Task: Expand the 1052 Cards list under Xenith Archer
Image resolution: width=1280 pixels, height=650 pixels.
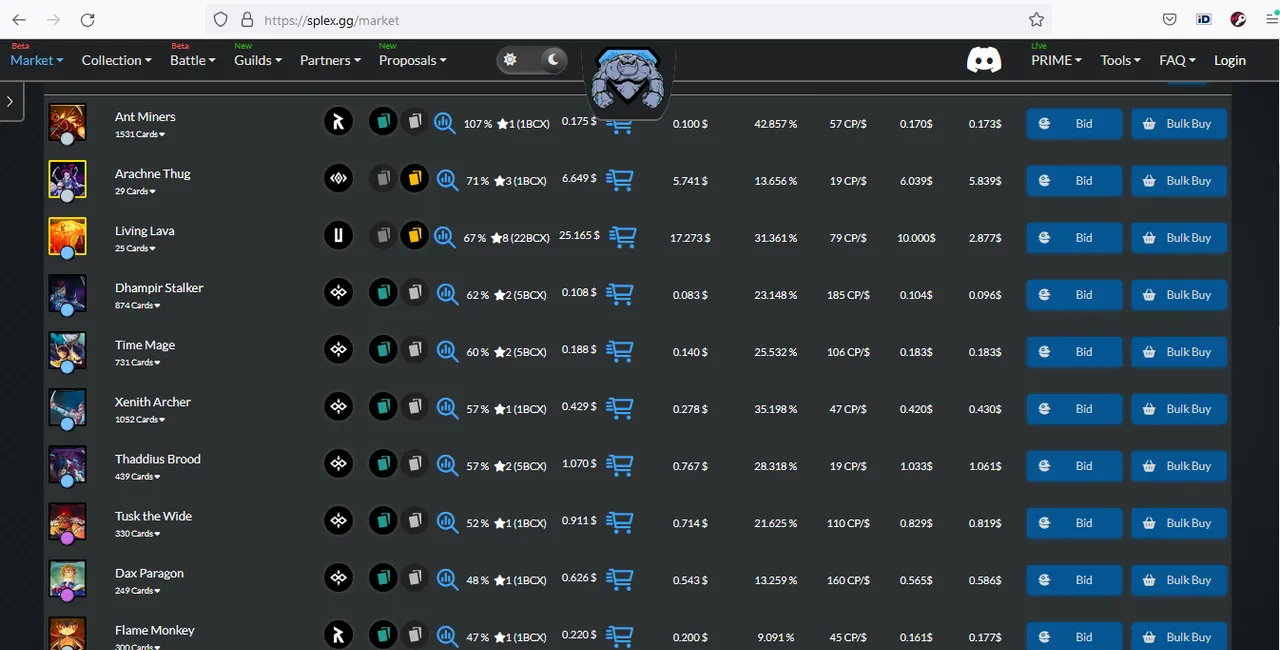Action: (140, 419)
